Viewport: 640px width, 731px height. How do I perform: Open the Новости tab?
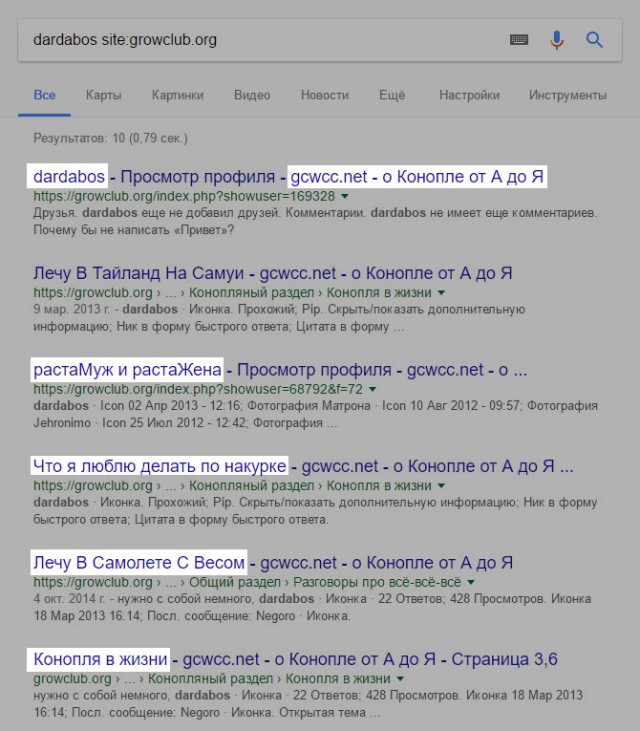(x=324, y=95)
